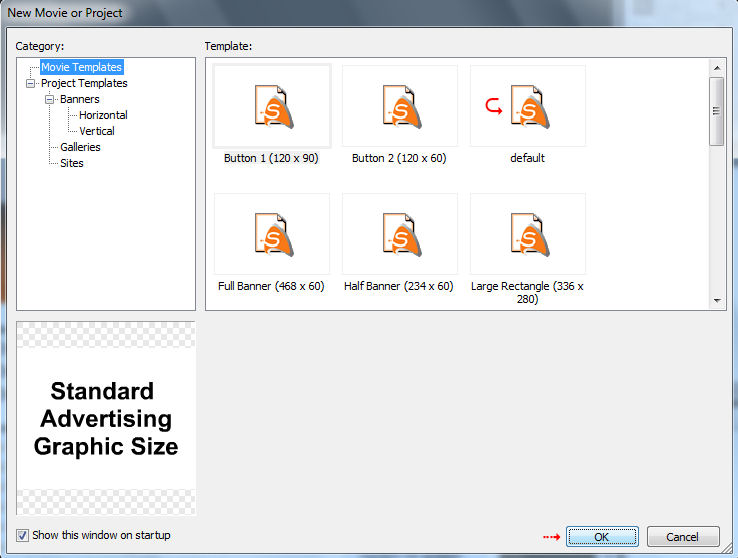Click the default template label
The width and height of the screenshot is (738, 558).
[527, 158]
